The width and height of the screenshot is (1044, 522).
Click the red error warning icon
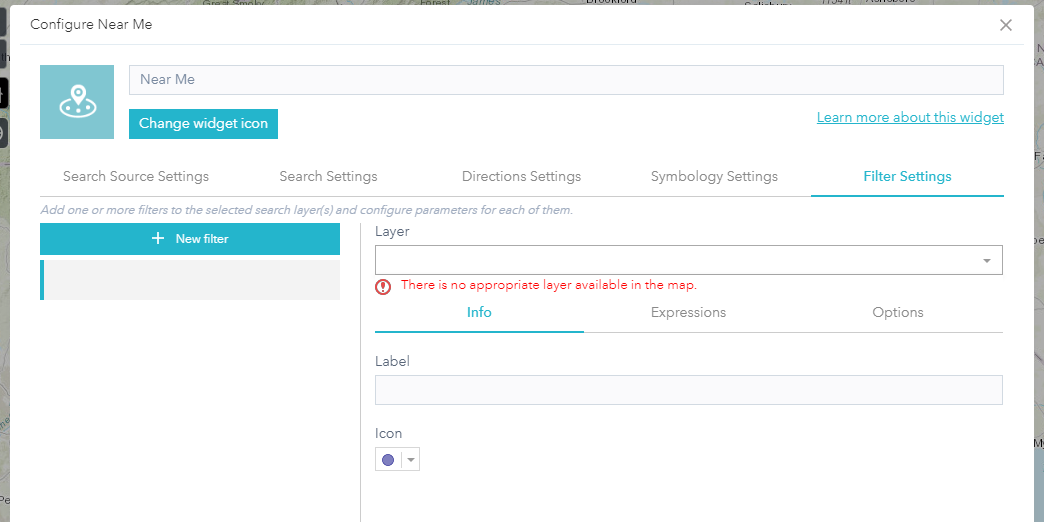pyautogui.click(x=383, y=286)
